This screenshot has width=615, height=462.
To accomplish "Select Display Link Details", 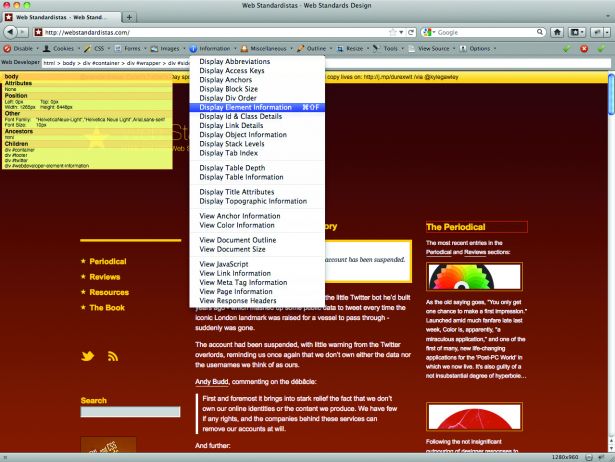I will point(257,126).
